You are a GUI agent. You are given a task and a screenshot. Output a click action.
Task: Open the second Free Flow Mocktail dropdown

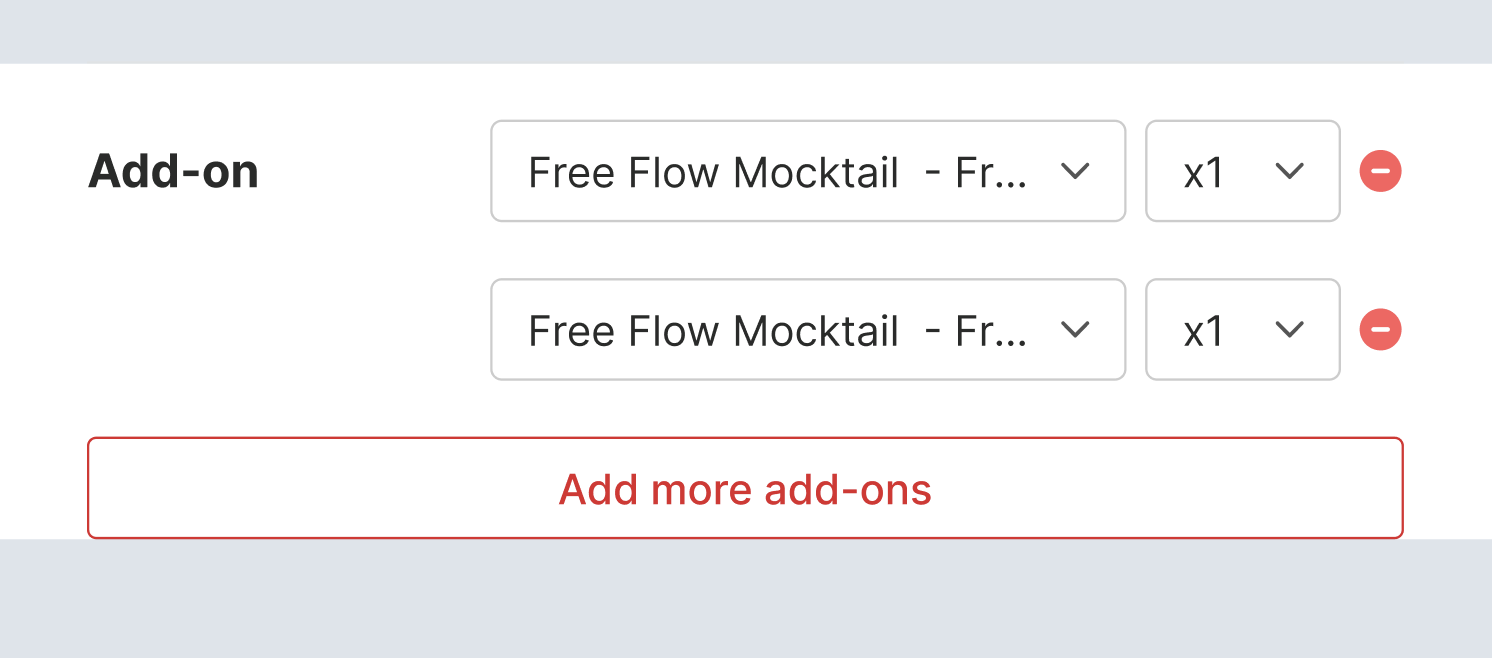pyautogui.click(x=807, y=329)
